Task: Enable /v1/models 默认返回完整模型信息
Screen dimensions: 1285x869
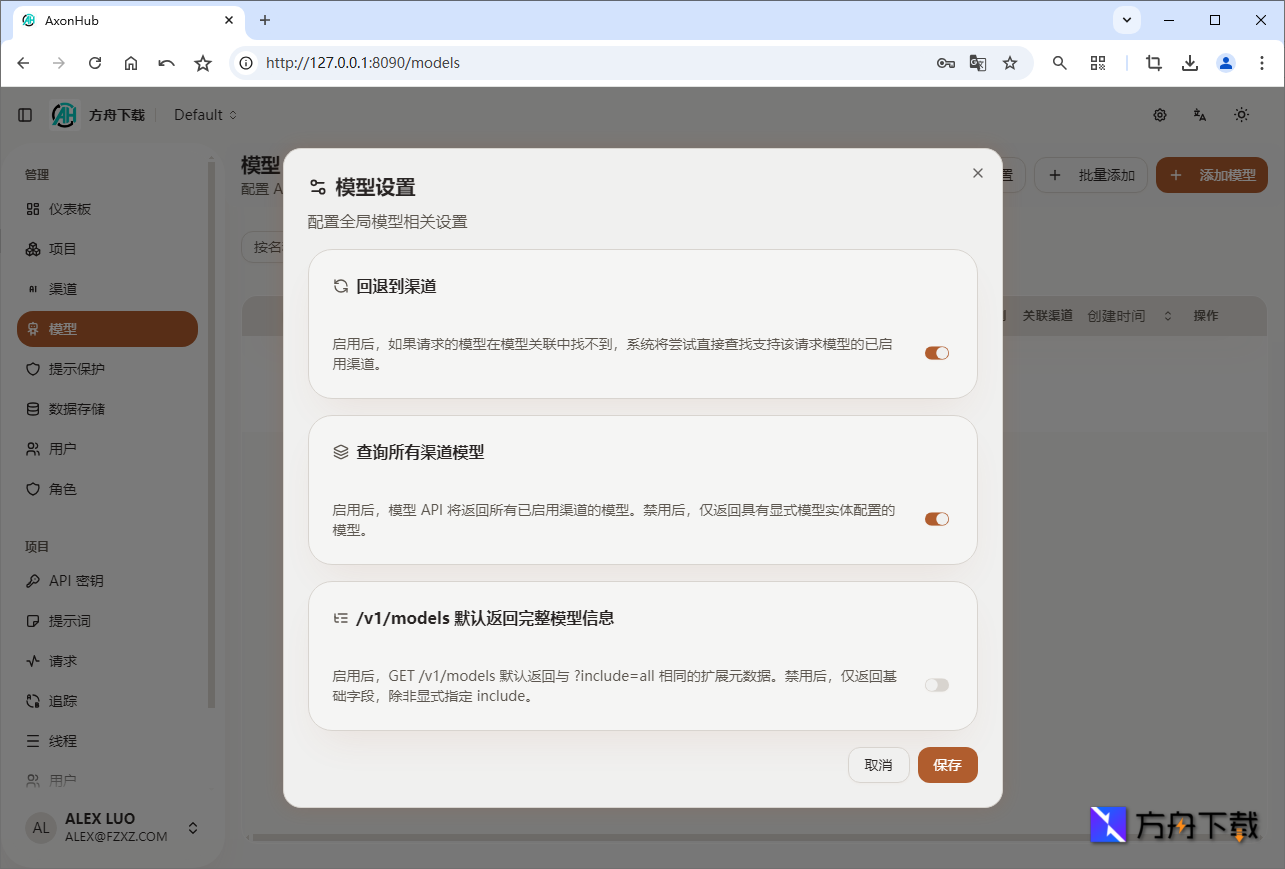Action: (936, 684)
